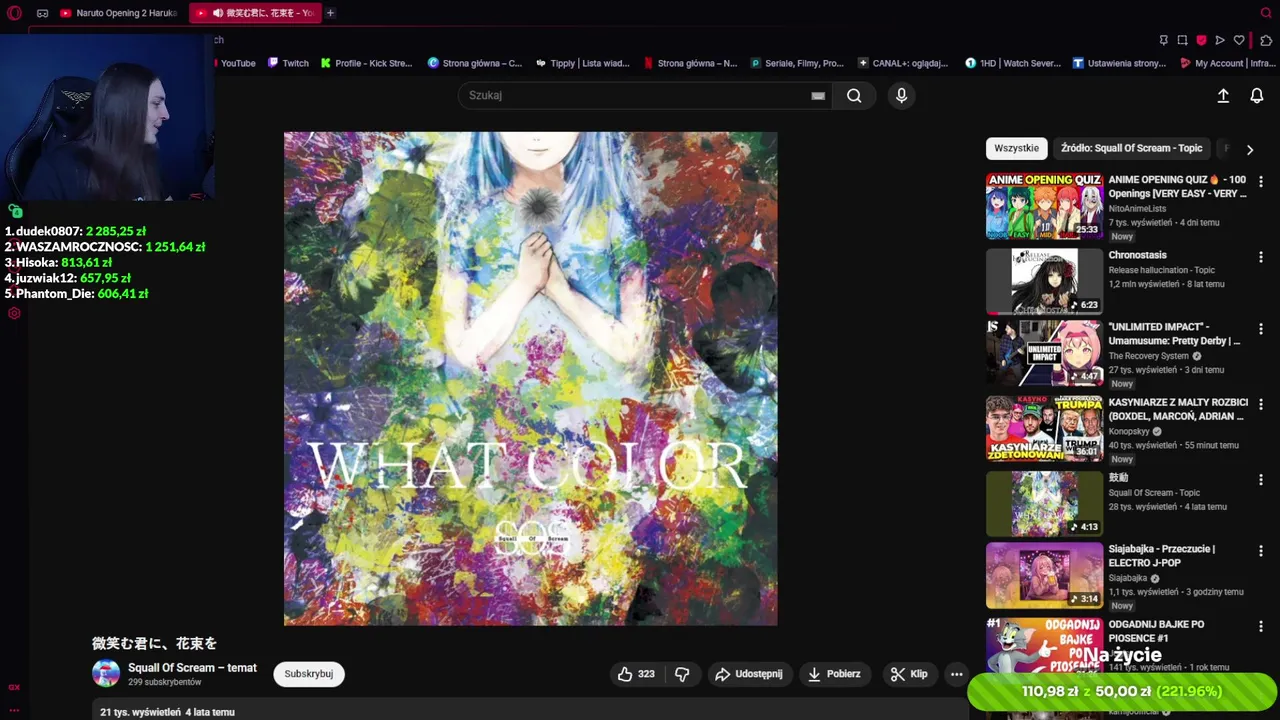Viewport: 1280px width, 720px height.
Task: Click the Konopskyy channel name
Action: (x=1128, y=431)
